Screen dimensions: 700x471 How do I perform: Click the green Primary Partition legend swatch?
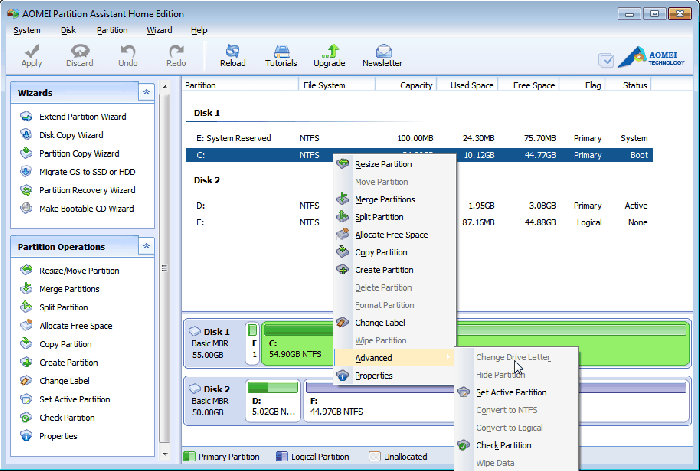(188, 457)
